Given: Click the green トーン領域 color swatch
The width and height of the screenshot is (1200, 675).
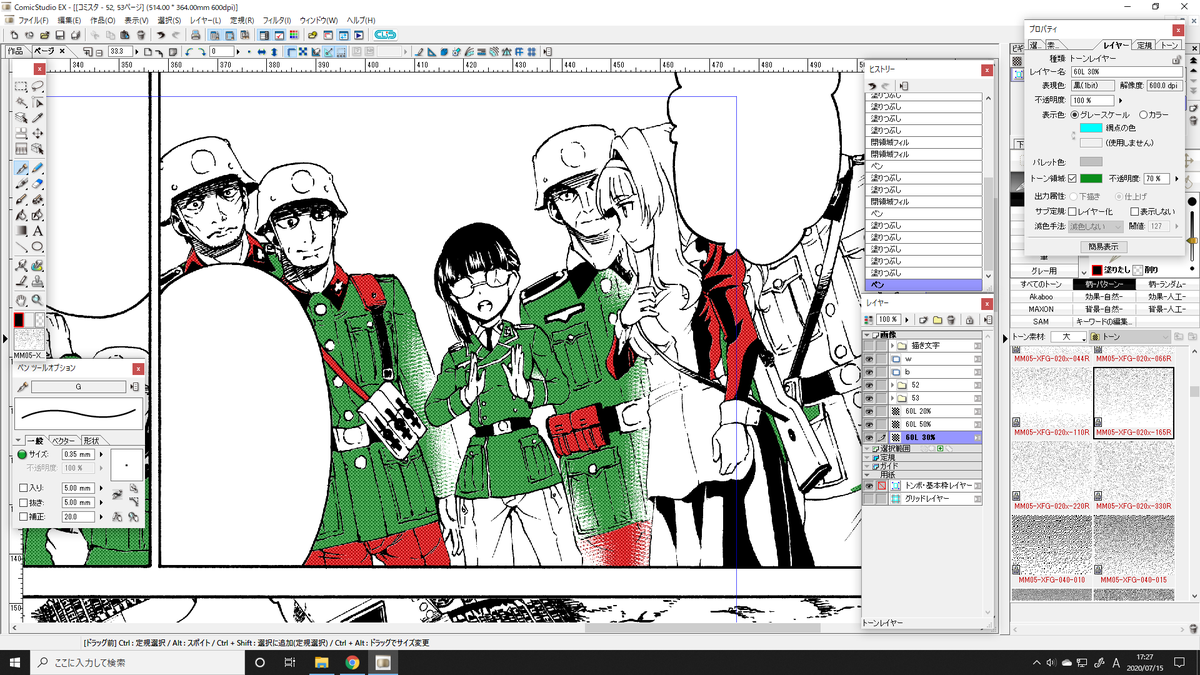Looking at the screenshot, I should (x=1091, y=179).
